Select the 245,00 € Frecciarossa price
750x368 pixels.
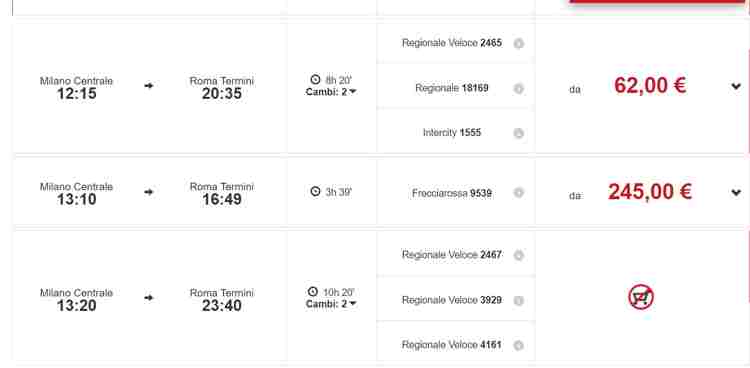(650, 192)
